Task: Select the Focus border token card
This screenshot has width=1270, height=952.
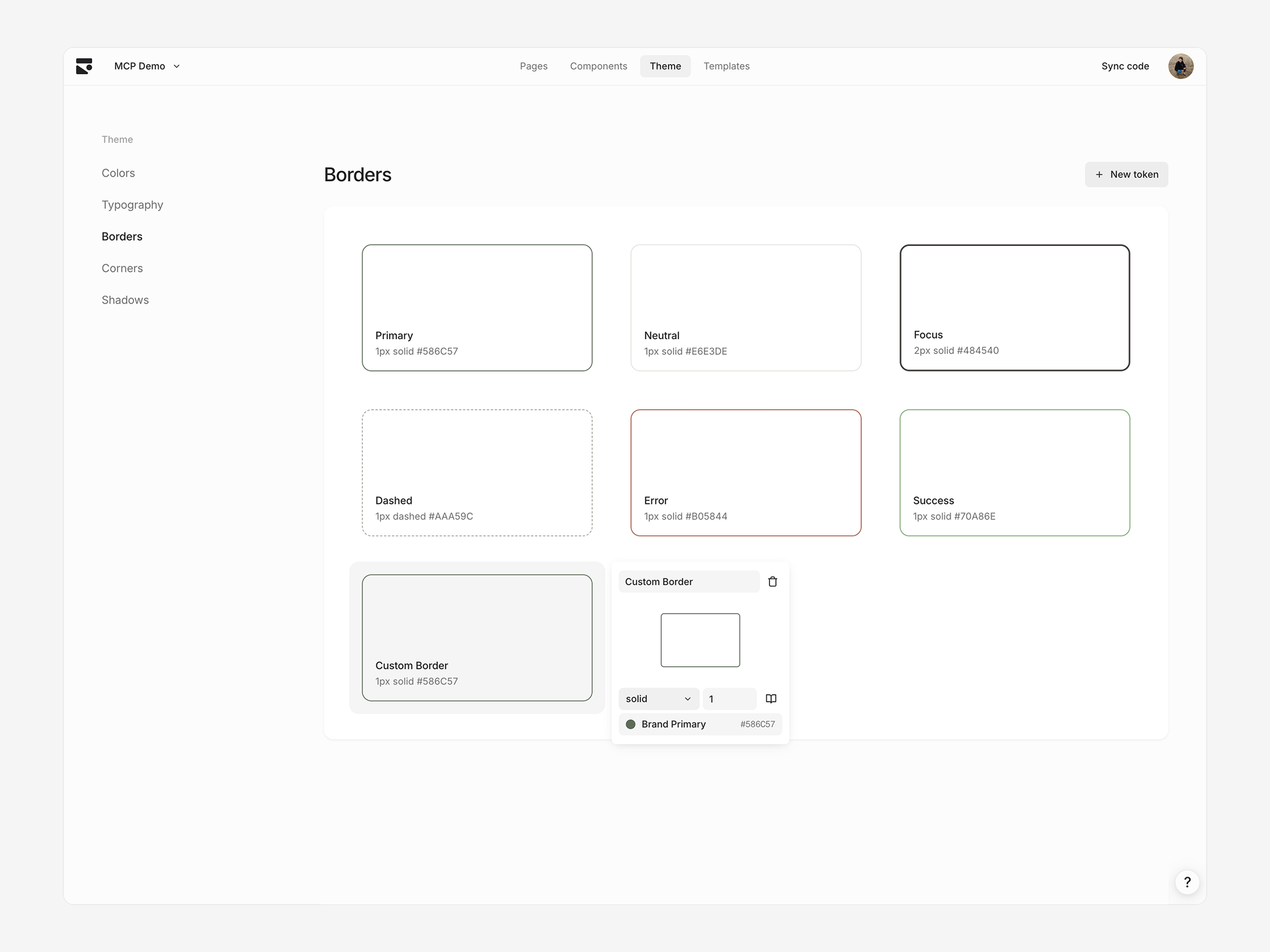Action: pyautogui.click(x=1014, y=308)
